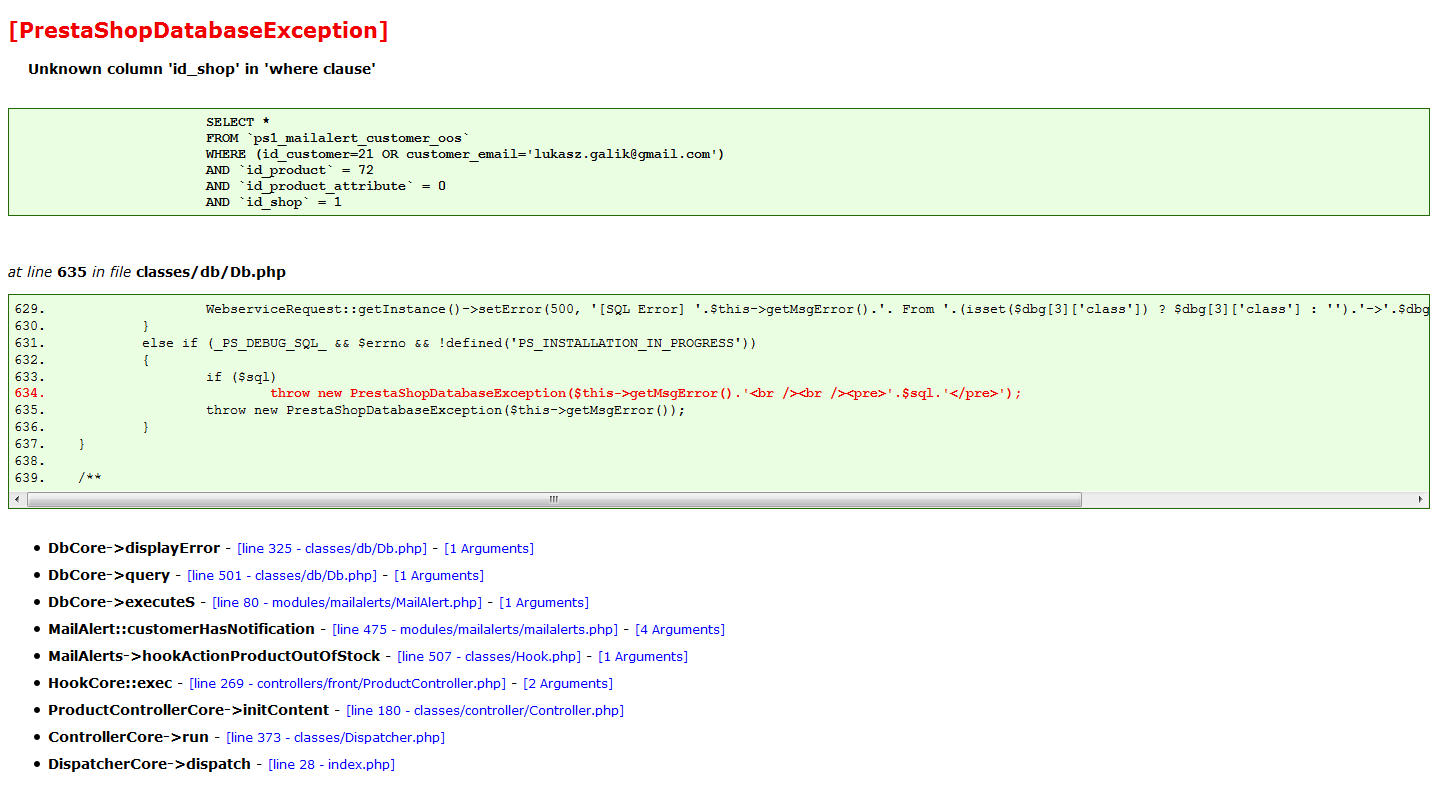Click the AND id_product_attribute = 0 line

[326, 186]
